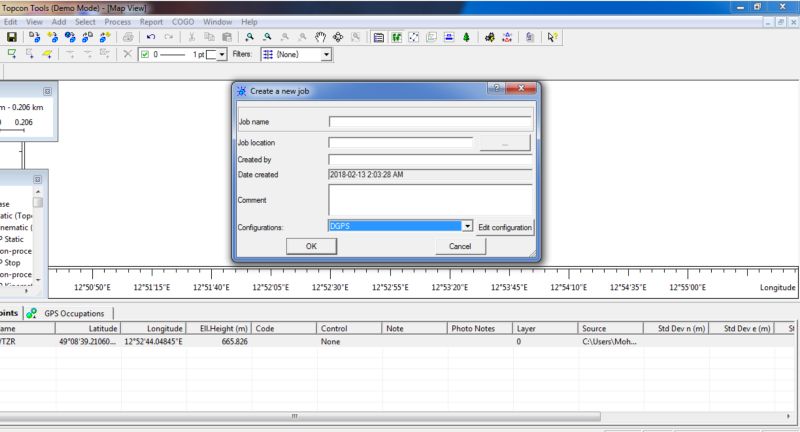Screen dimensions: 800x432
Task: Click the Created by input field
Action: pos(430,160)
